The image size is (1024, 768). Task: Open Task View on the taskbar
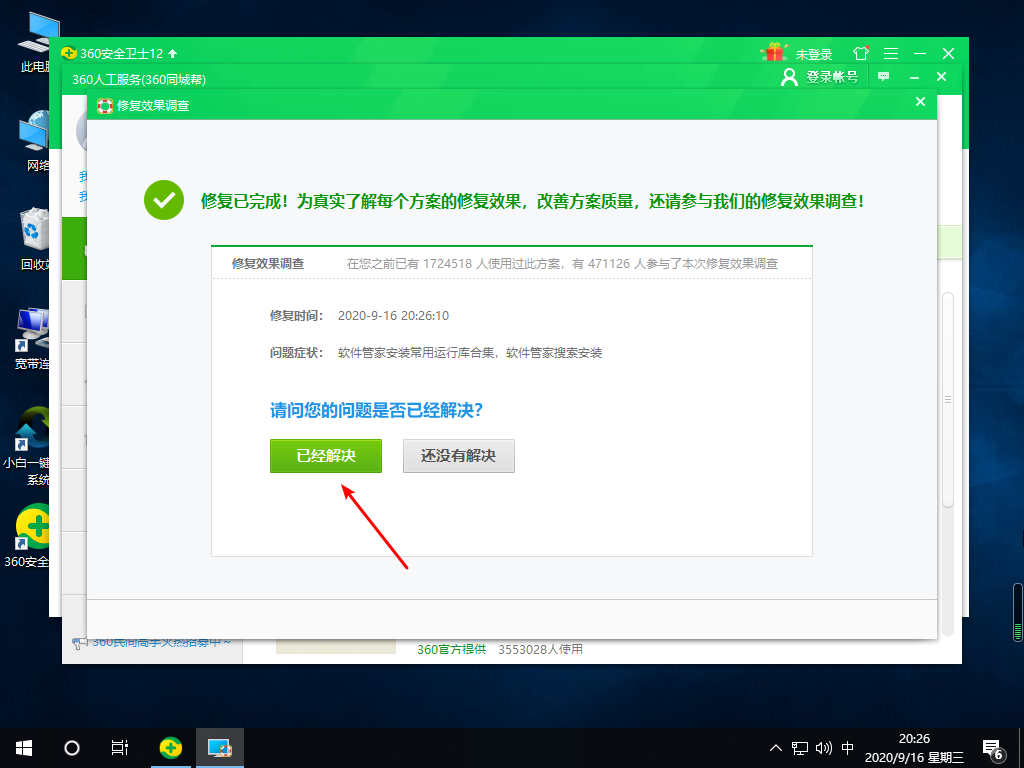pyautogui.click(x=119, y=747)
